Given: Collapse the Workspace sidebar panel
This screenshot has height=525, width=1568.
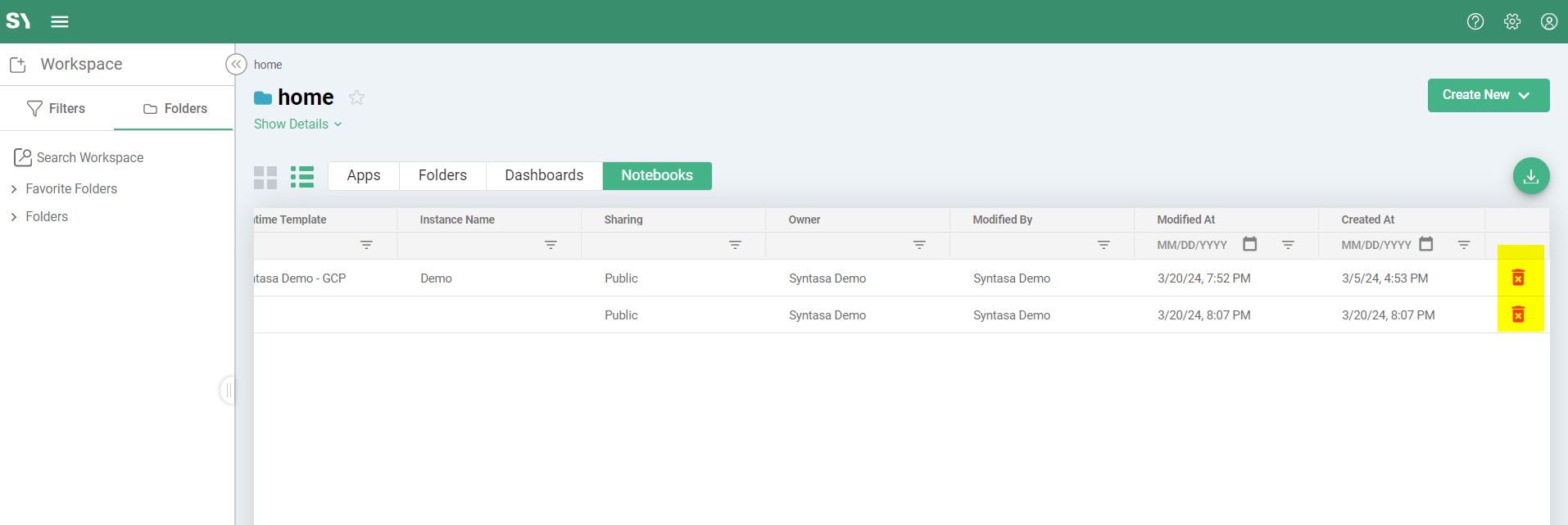Looking at the screenshot, I should (x=236, y=65).
